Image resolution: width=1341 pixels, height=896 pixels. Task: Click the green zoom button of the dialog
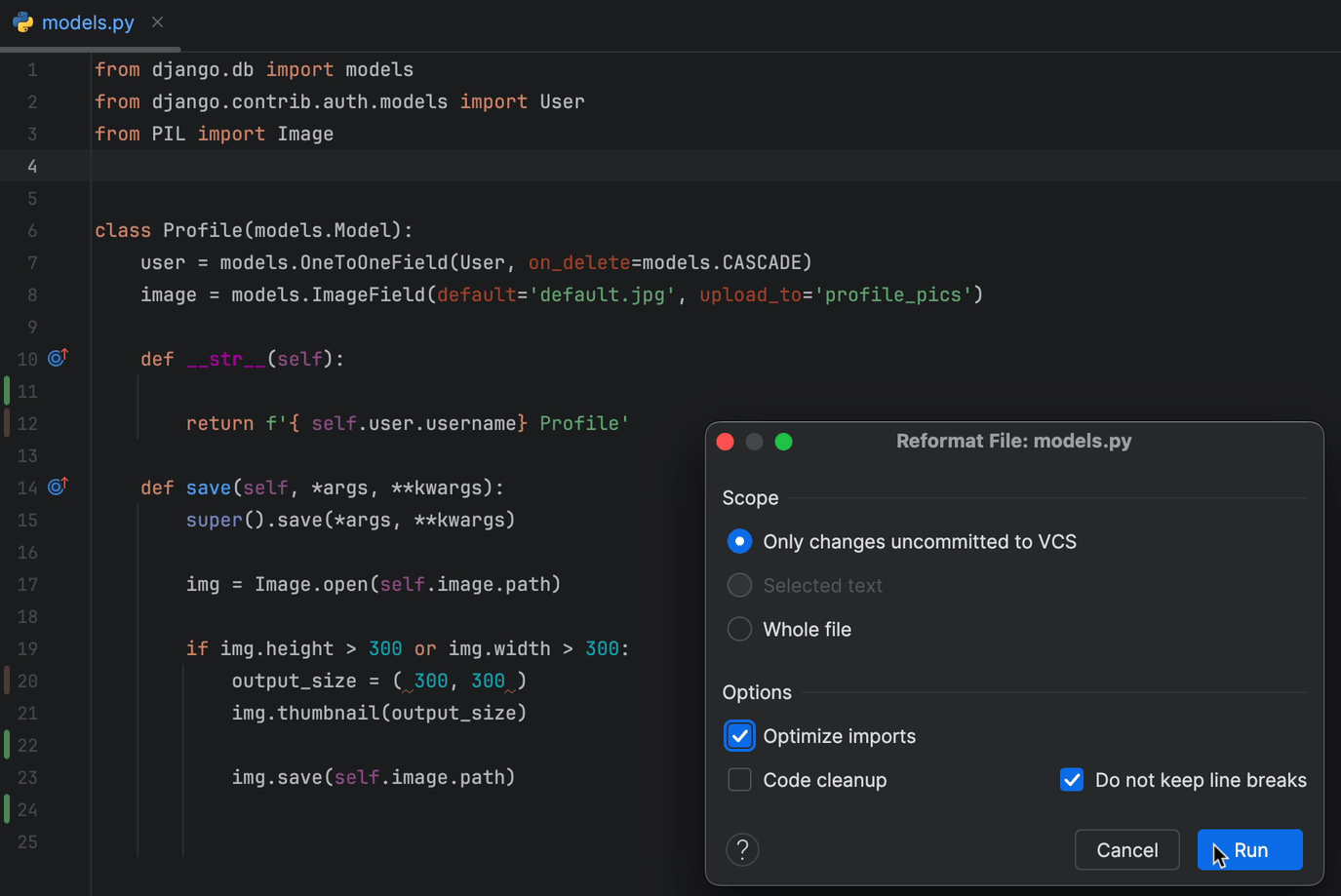[783, 442]
